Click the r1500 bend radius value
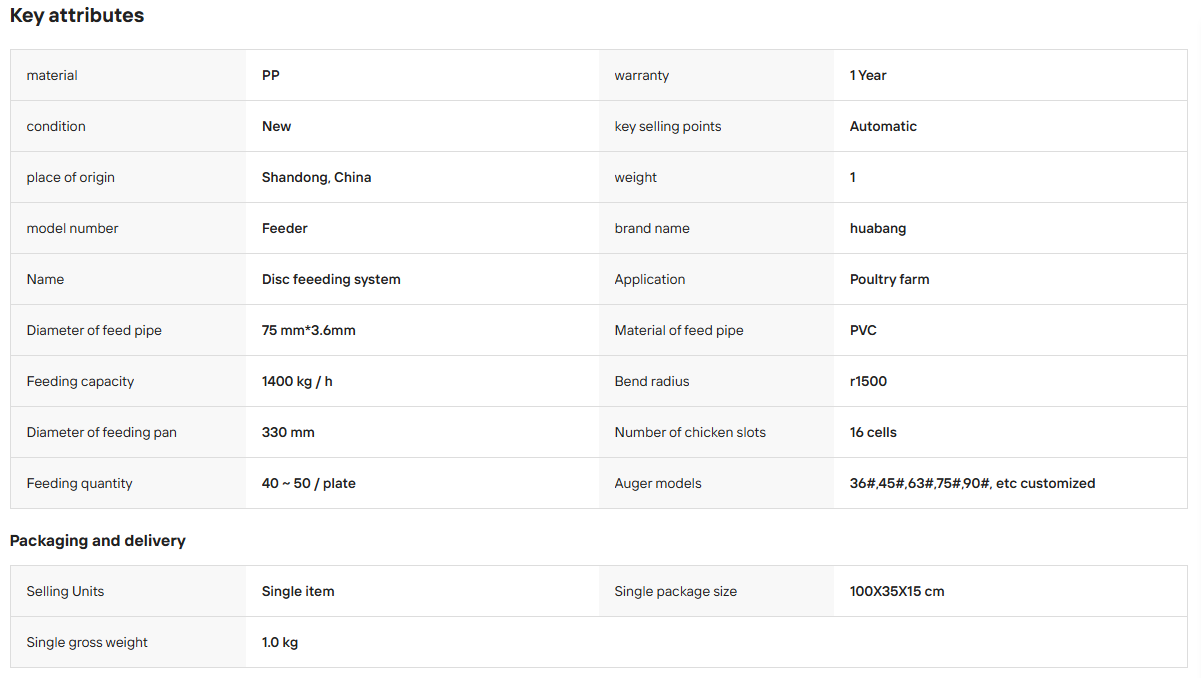Image resolution: width=1201 pixels, height=678 pixels. pos(868,381)
